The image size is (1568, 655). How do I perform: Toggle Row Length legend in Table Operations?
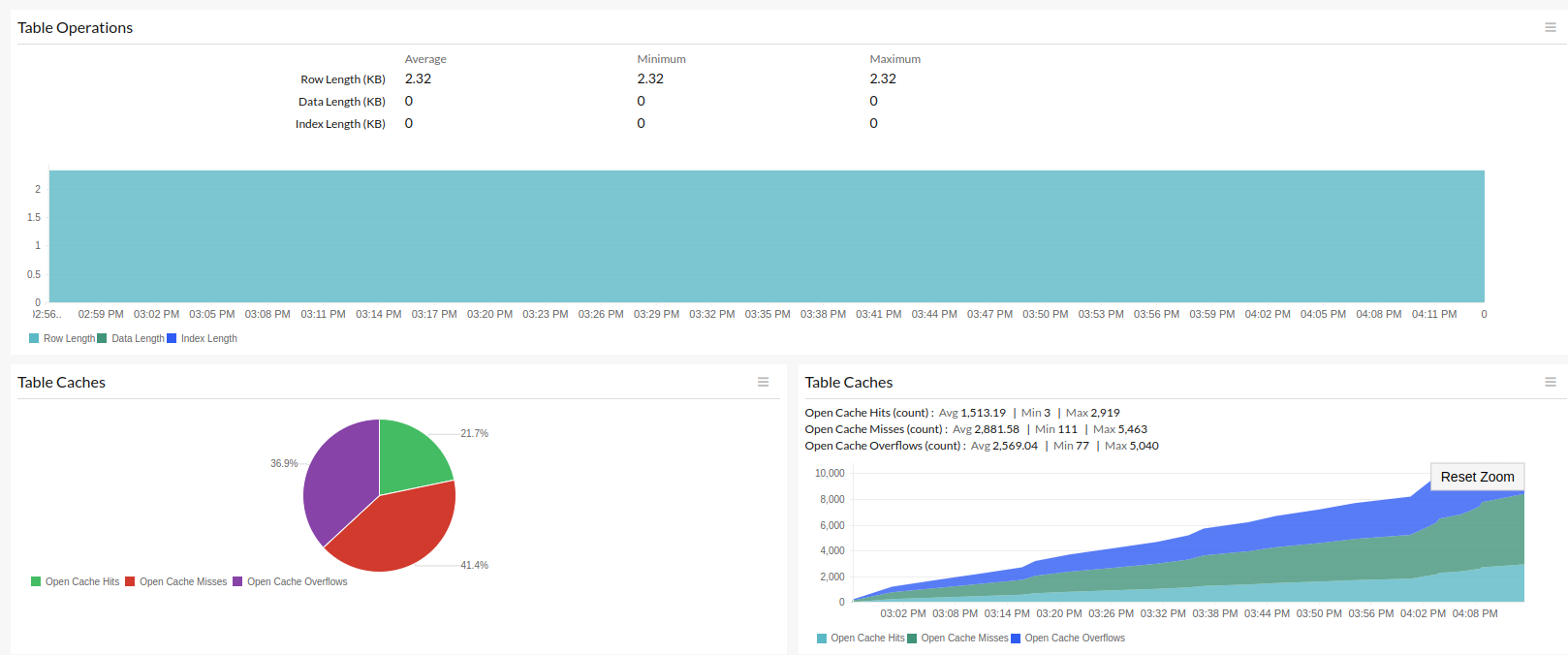[x=62, y=338]
